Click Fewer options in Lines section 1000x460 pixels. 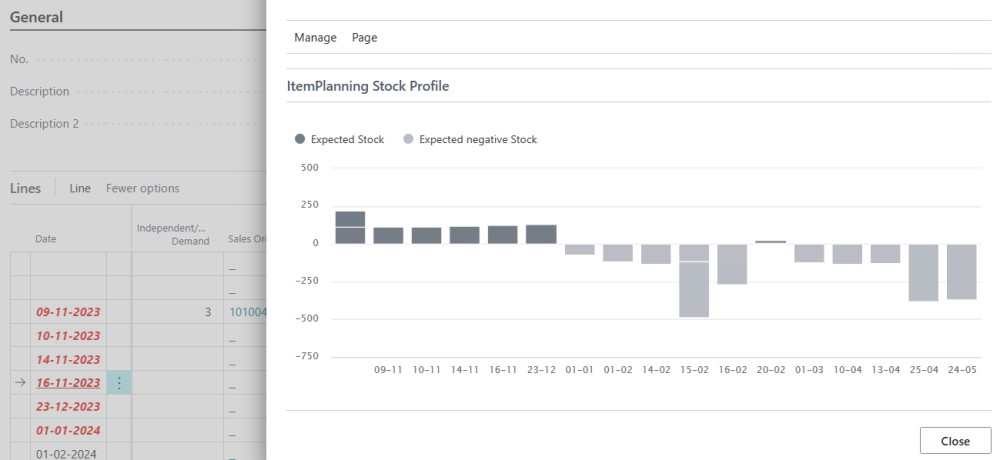click(x=143, y=188)
